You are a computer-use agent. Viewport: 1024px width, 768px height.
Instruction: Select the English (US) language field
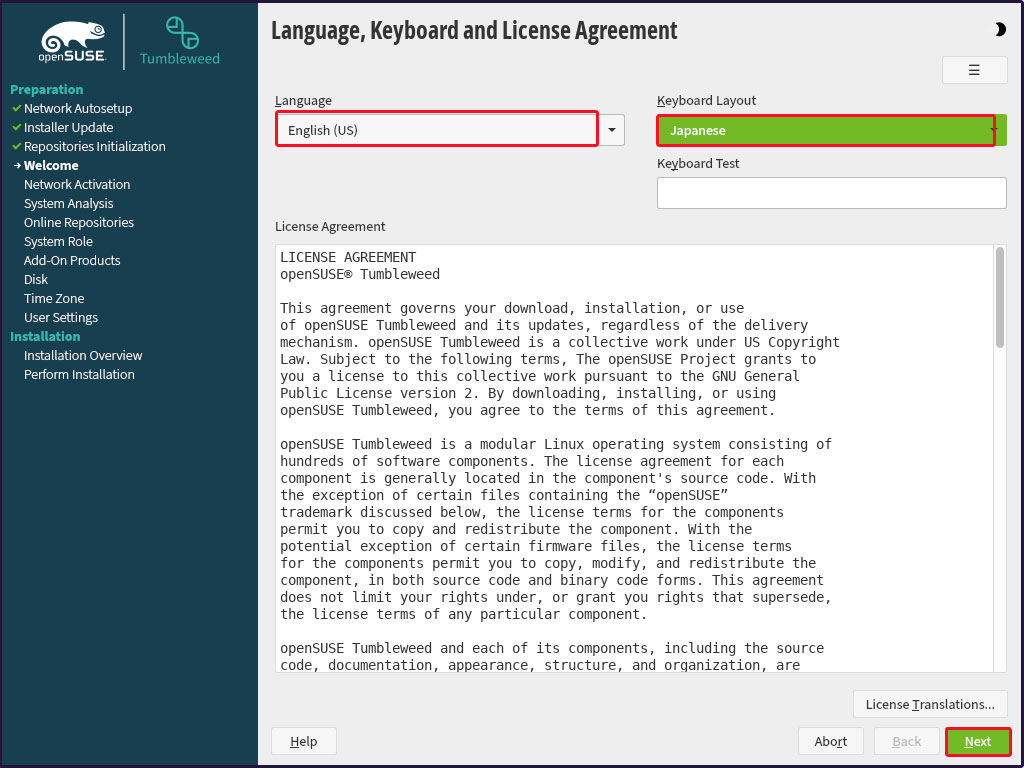(437, 129)
